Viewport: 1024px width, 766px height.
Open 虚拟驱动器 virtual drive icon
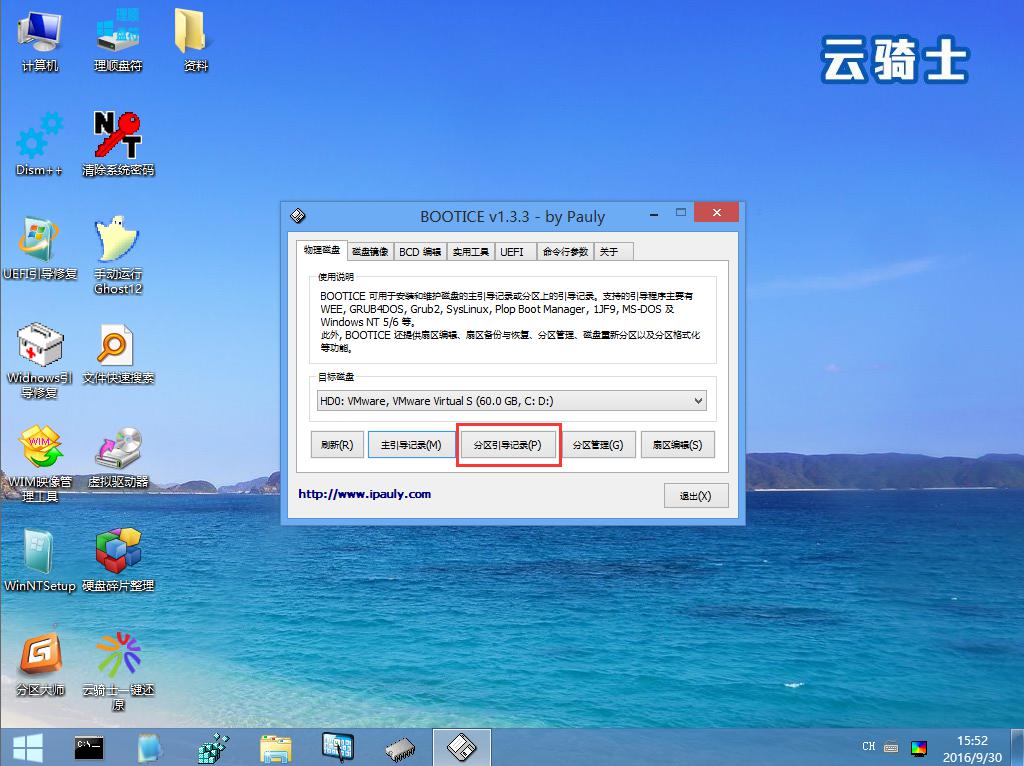pos(118,455)
